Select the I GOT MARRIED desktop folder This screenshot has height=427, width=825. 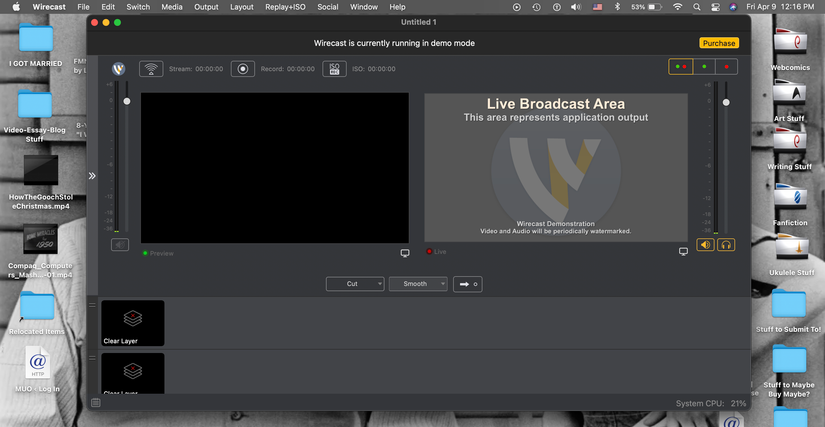click(x=36, y=45)
